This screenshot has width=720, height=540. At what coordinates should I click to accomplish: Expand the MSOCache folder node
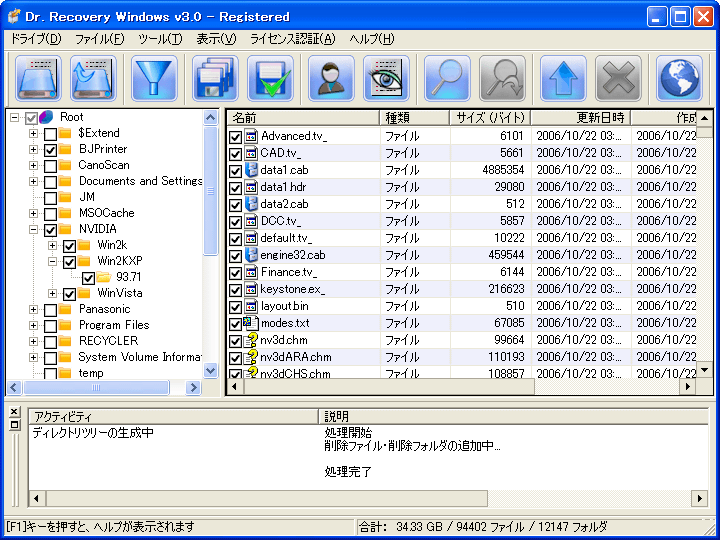point(33,213)
